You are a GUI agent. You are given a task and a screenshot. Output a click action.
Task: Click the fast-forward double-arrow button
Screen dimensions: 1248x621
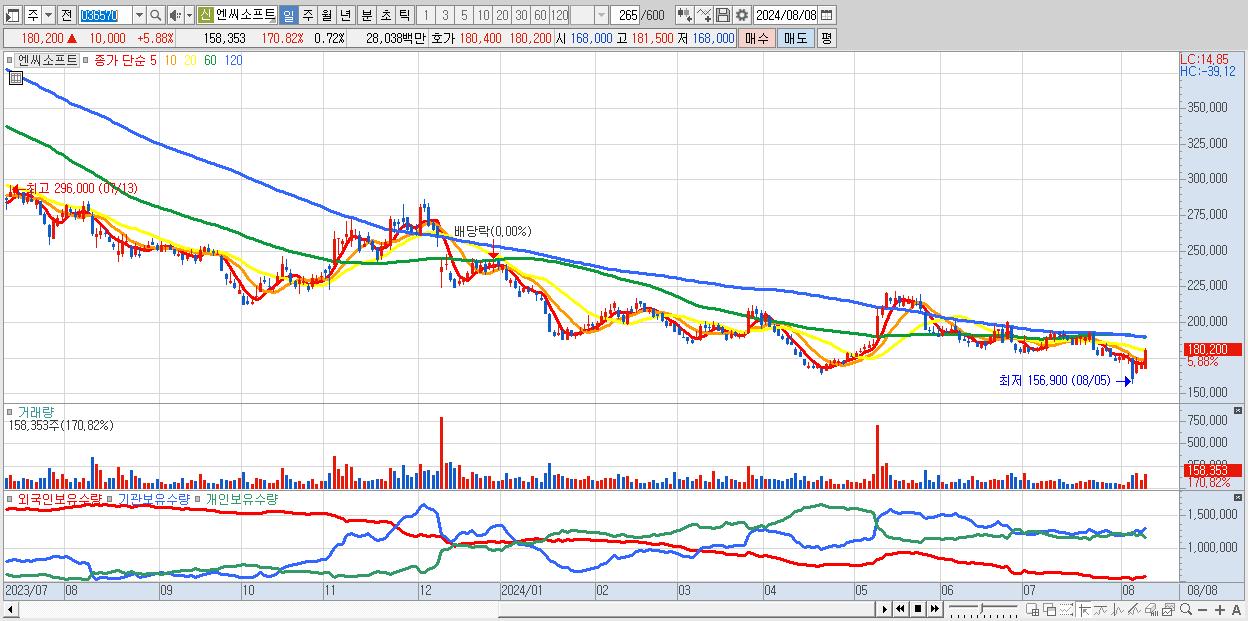tap(934, 609)
